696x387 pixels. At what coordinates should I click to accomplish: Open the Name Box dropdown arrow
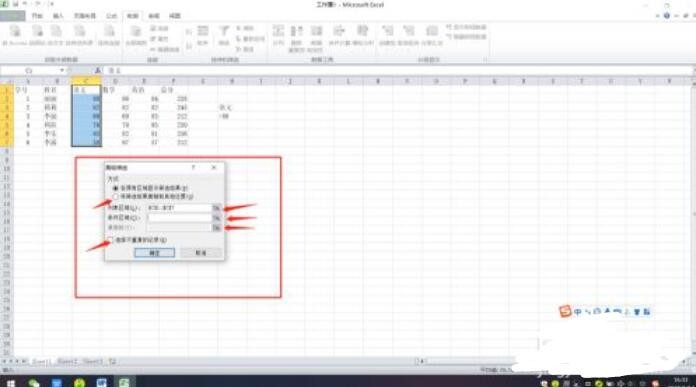tap(62, 71)
